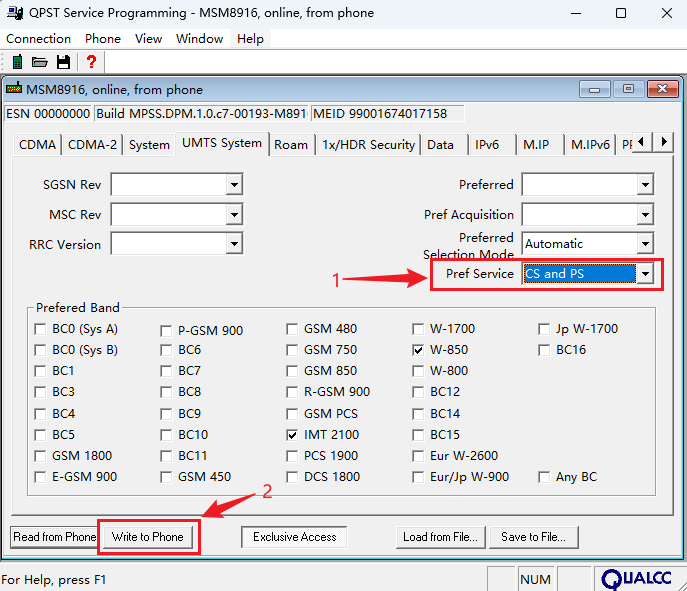687x591 pixels.
Task: Click the Exclusive Access button
Action: click(294, 537)
